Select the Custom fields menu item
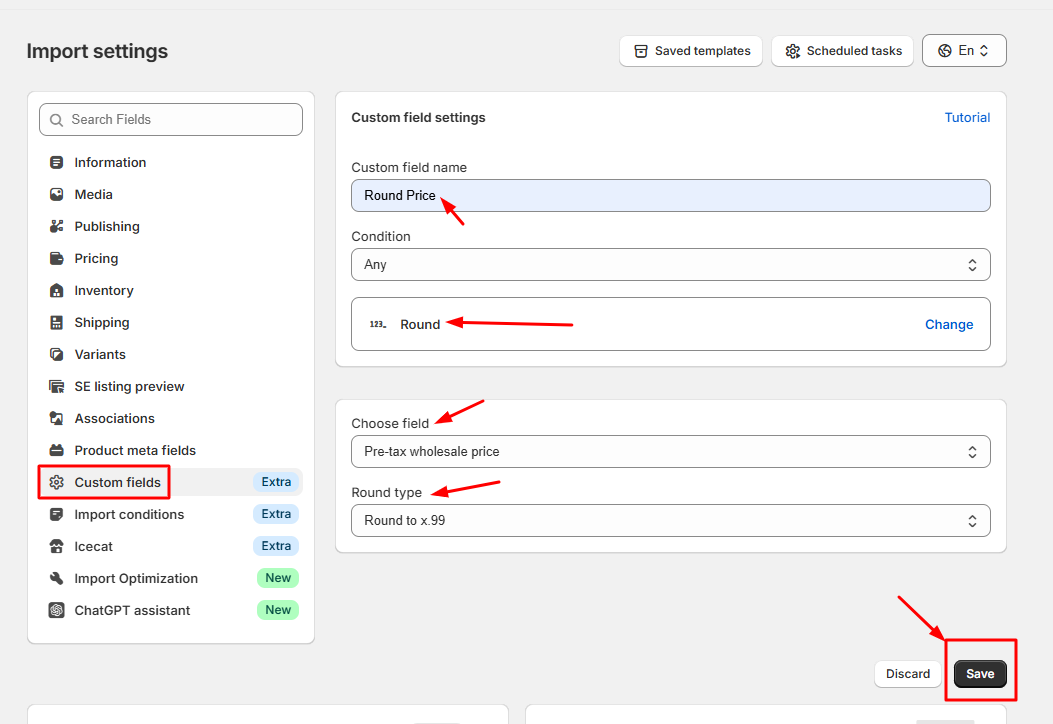The height and width of the screenshot is (724, 1053). coord(171,482)
